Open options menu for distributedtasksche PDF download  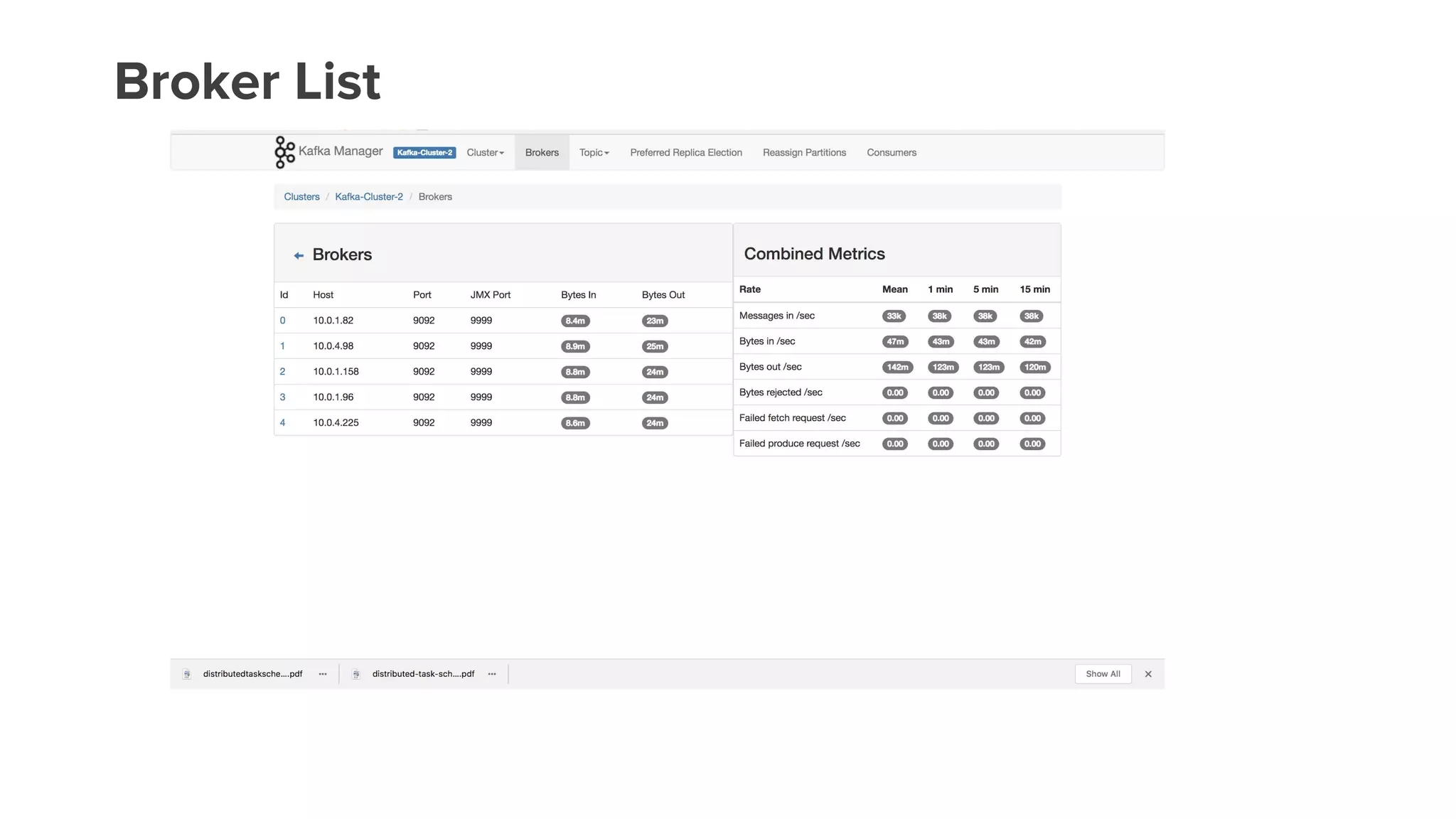tap(323, 674)
